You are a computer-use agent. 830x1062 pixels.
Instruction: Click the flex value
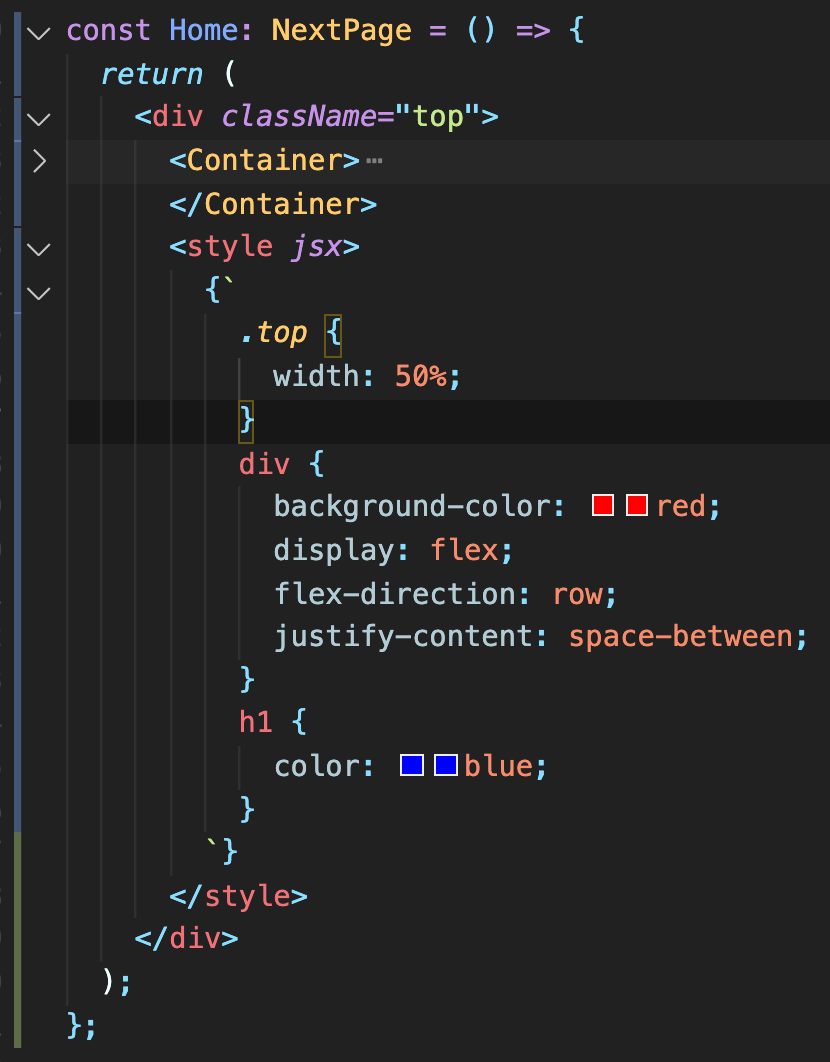click(464, 550)
